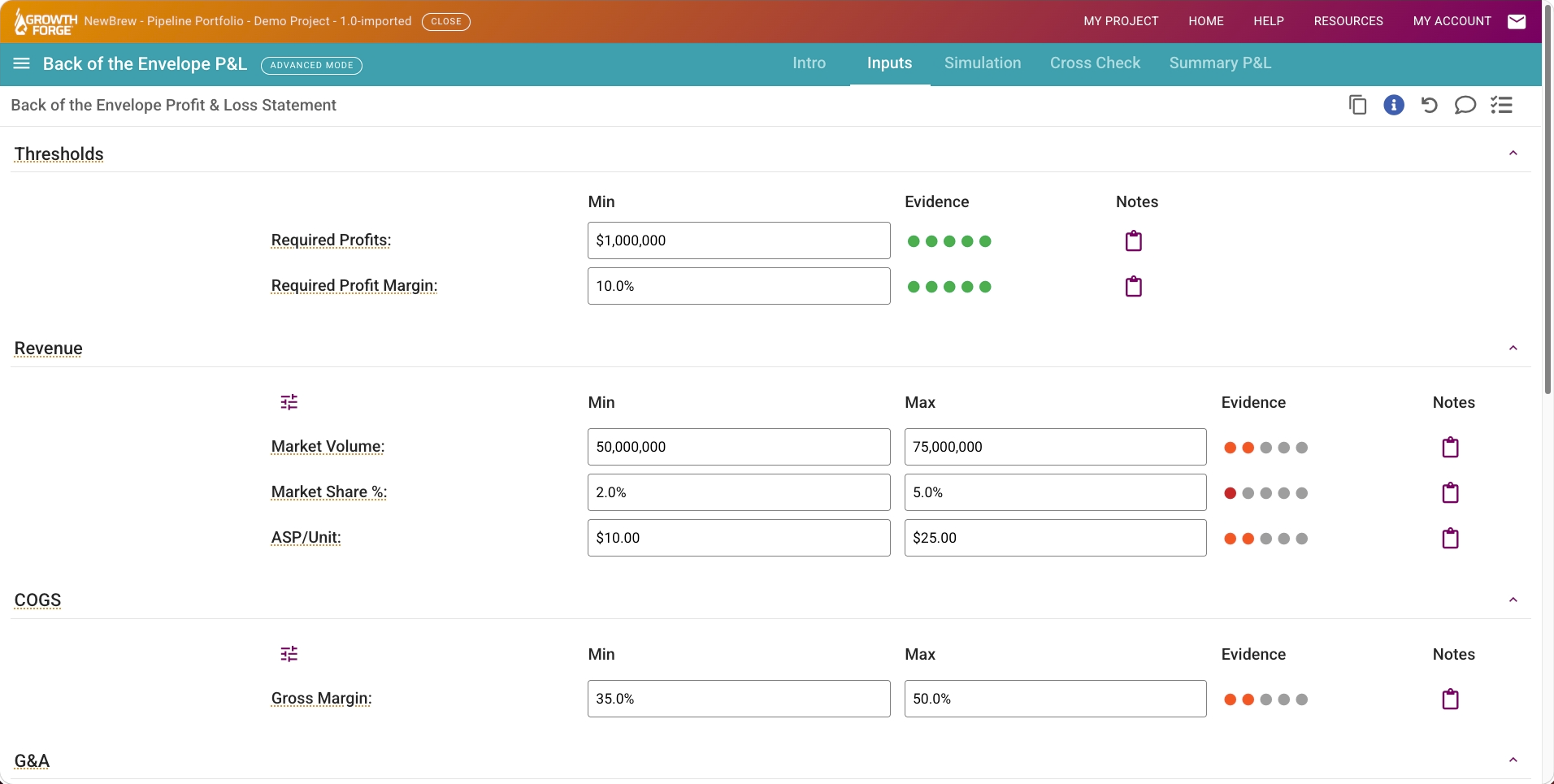Click the ASP/Unit Min field
Screen dimensions: 1554x784
point(739,538)
